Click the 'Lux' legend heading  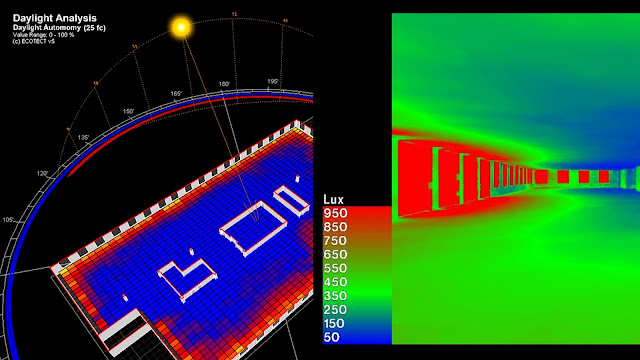[x=333, y=200]
